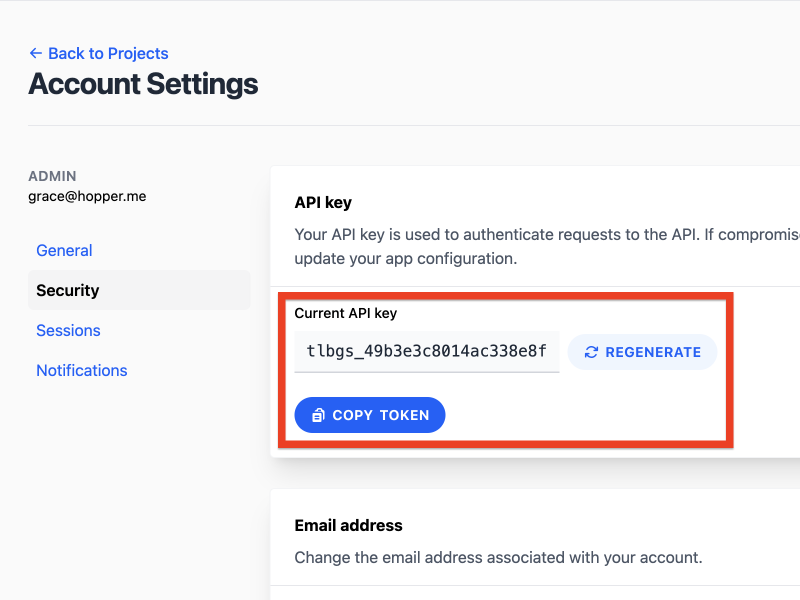Viewport: 800px width, 600px height.
Task: Click the 'Your API key is used' description
Action: point(547,246)
